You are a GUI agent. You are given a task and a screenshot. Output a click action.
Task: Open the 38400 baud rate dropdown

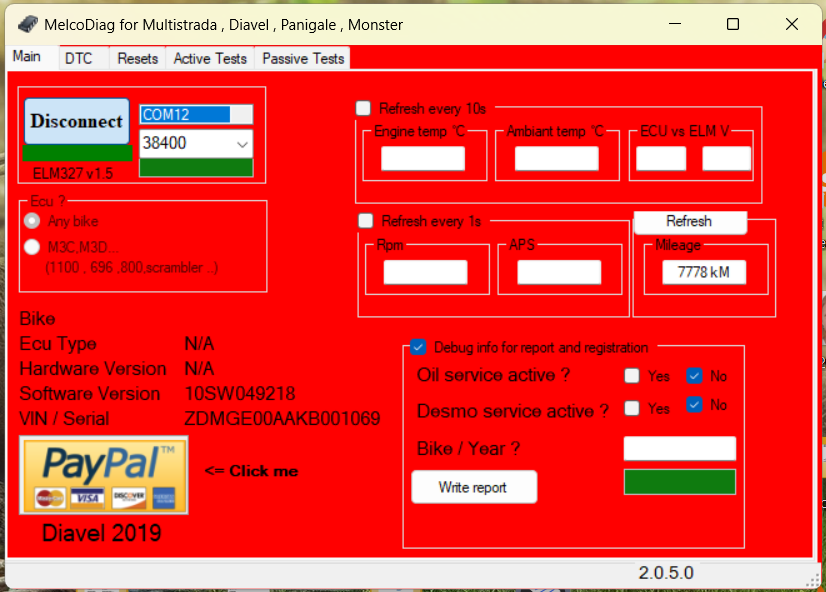click(x=196, y=143)
